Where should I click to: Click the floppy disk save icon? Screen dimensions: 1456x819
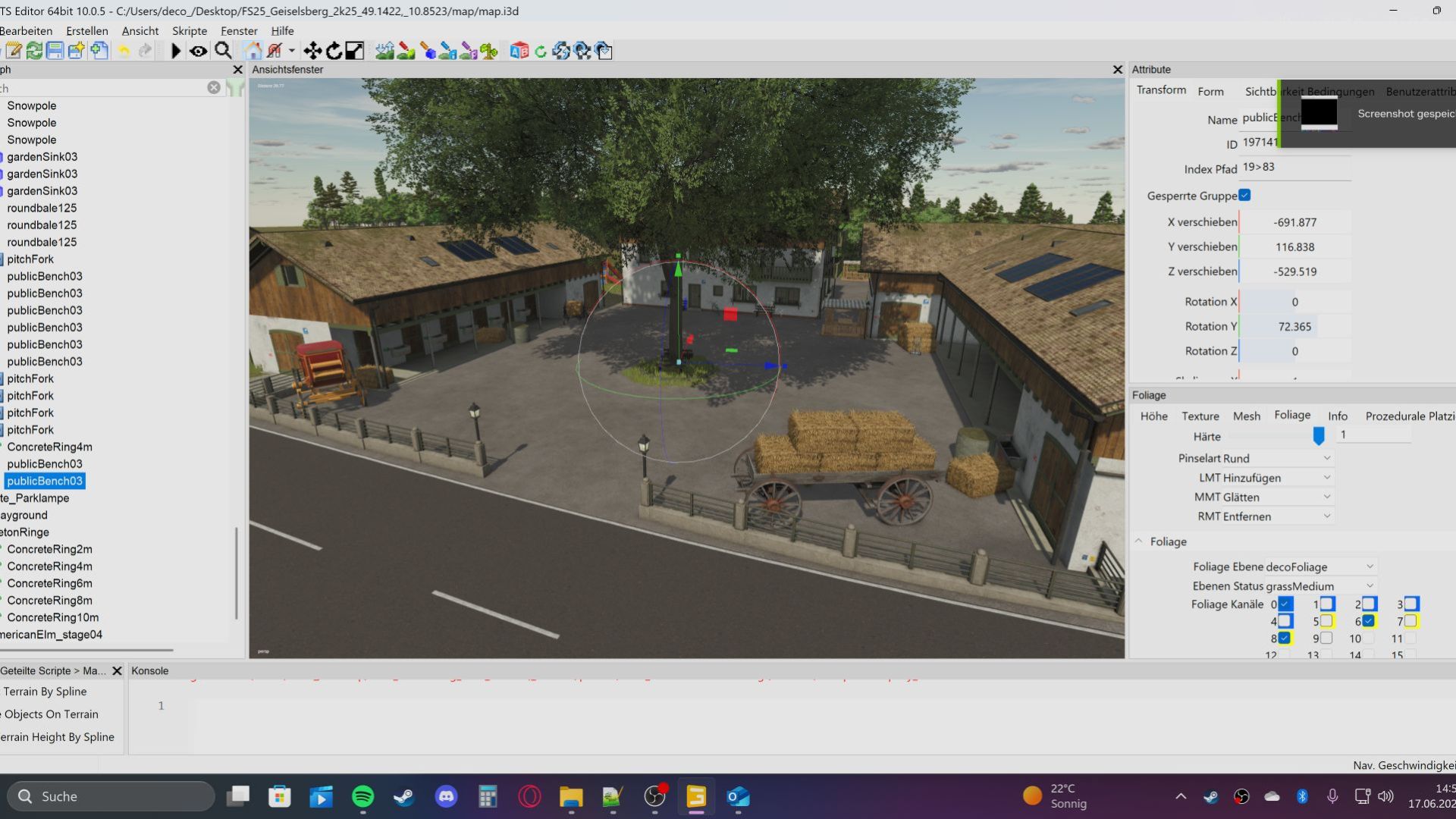pos(55,51)
